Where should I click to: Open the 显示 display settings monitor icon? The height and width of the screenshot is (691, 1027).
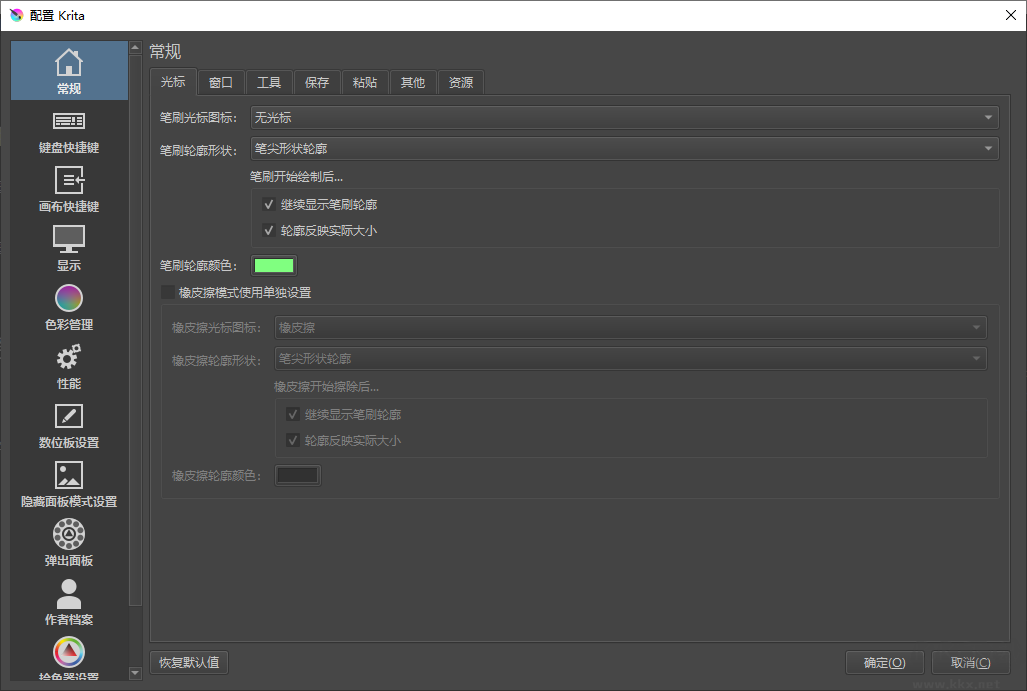point(69,239)
